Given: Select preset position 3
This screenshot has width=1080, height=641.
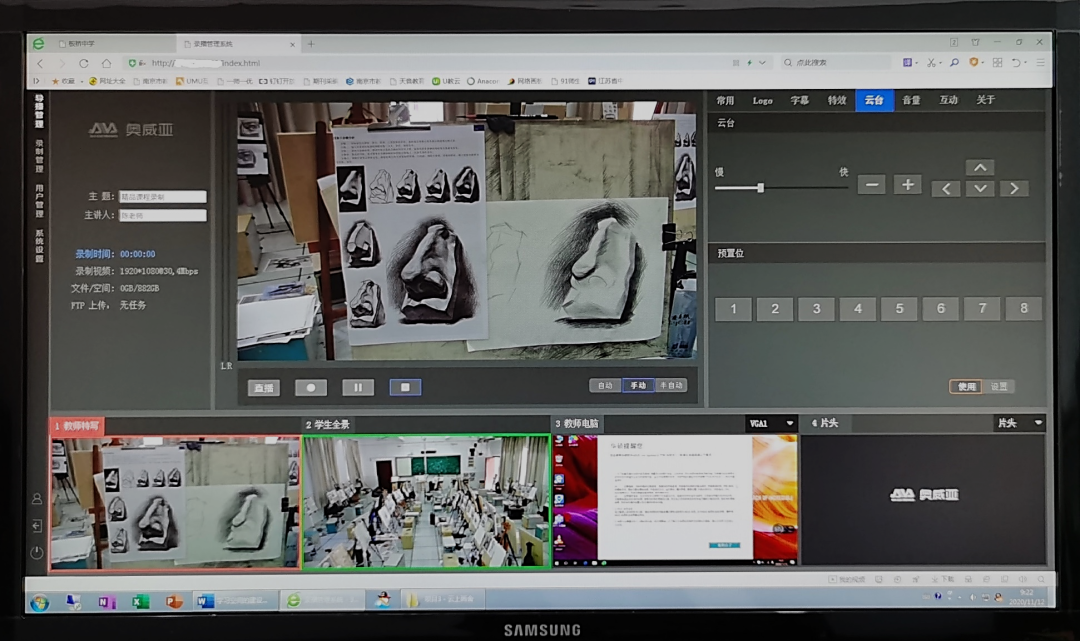Looking at the screenshot, I should click(x=816, y=308).
